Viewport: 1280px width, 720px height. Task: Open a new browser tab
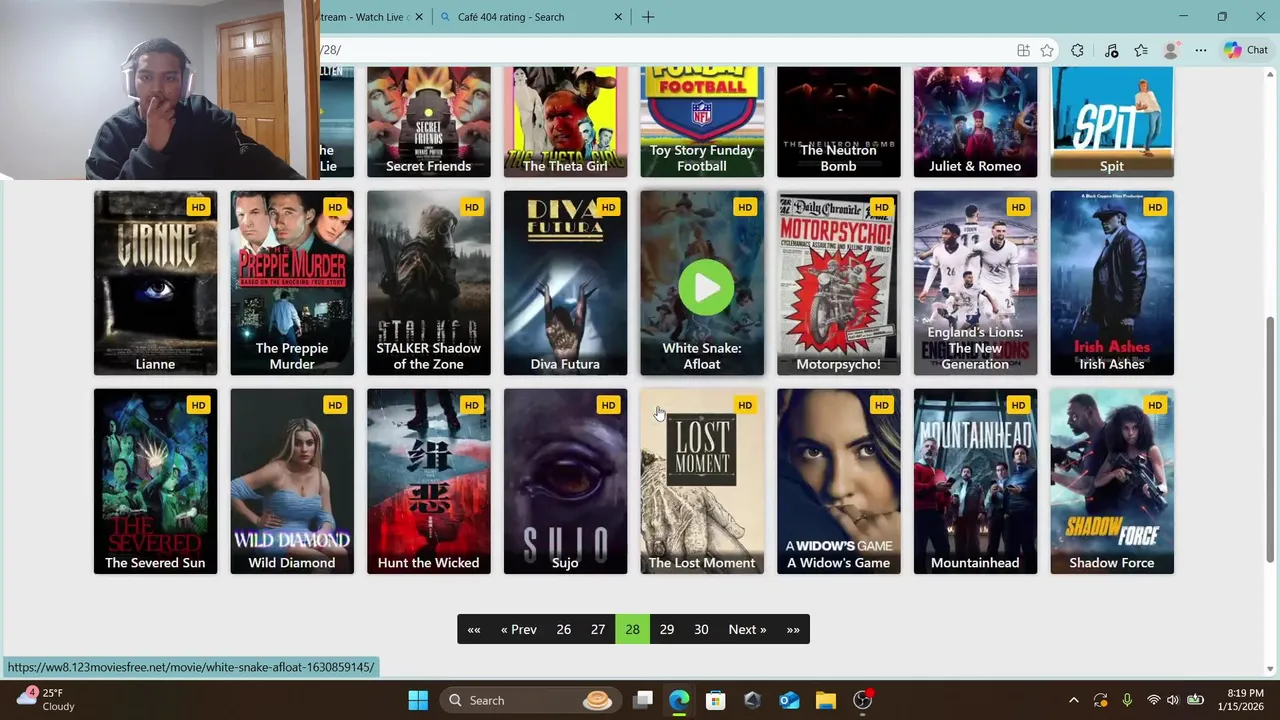[648, 17]
